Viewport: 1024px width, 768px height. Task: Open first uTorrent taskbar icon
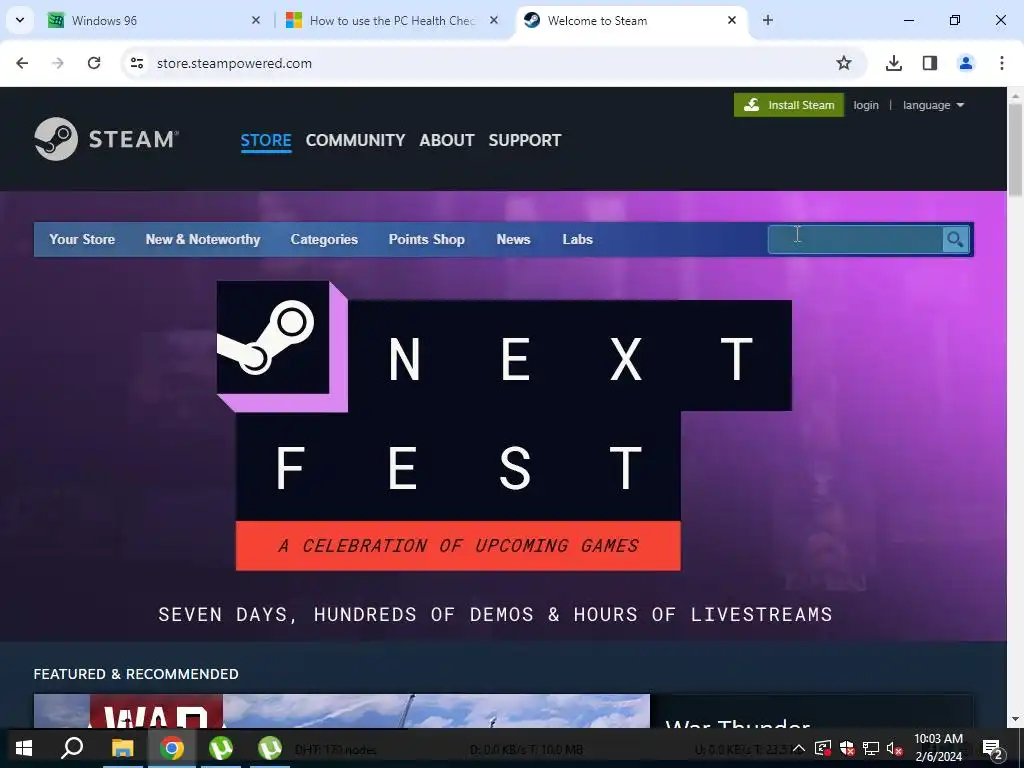(221, 748)
